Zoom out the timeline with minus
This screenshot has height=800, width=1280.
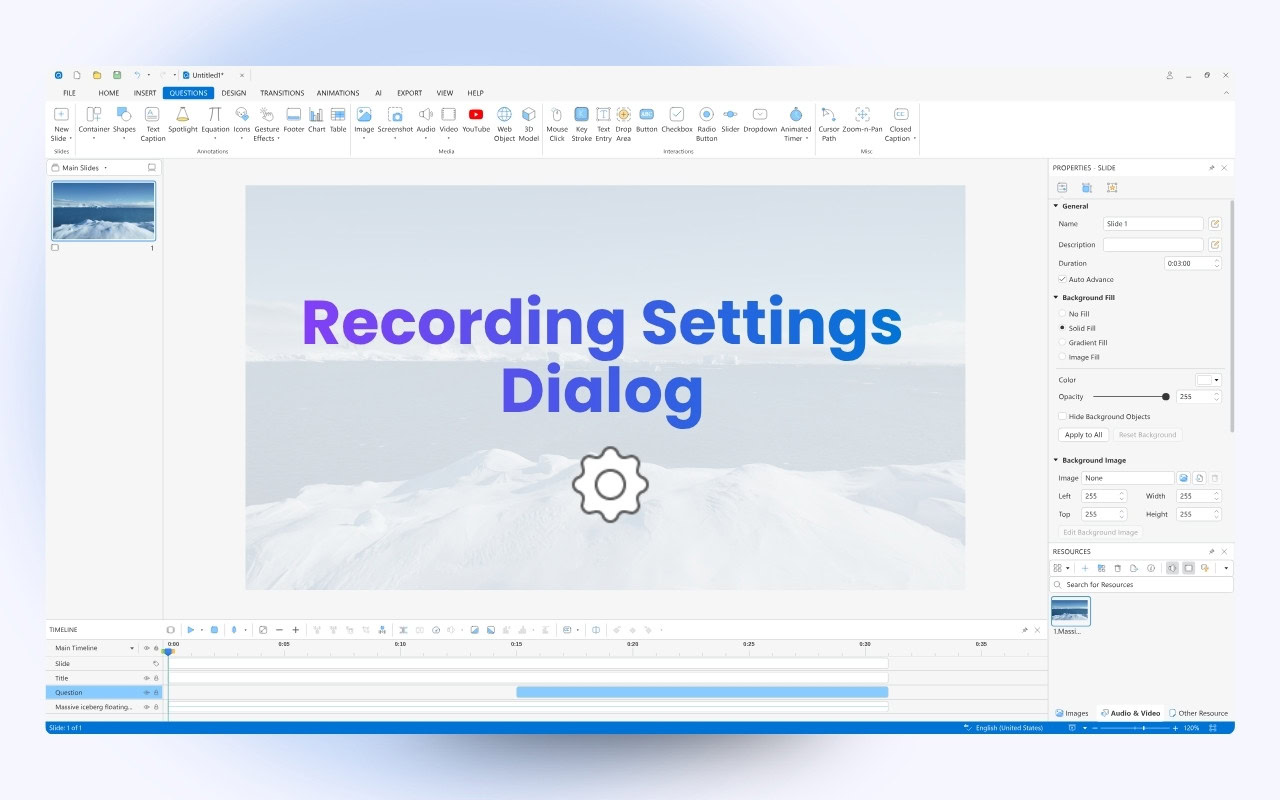point(279,630)
